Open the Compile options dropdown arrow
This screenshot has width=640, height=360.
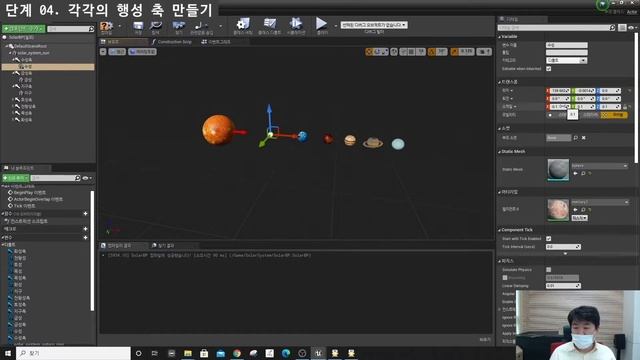tap(120, 26)
